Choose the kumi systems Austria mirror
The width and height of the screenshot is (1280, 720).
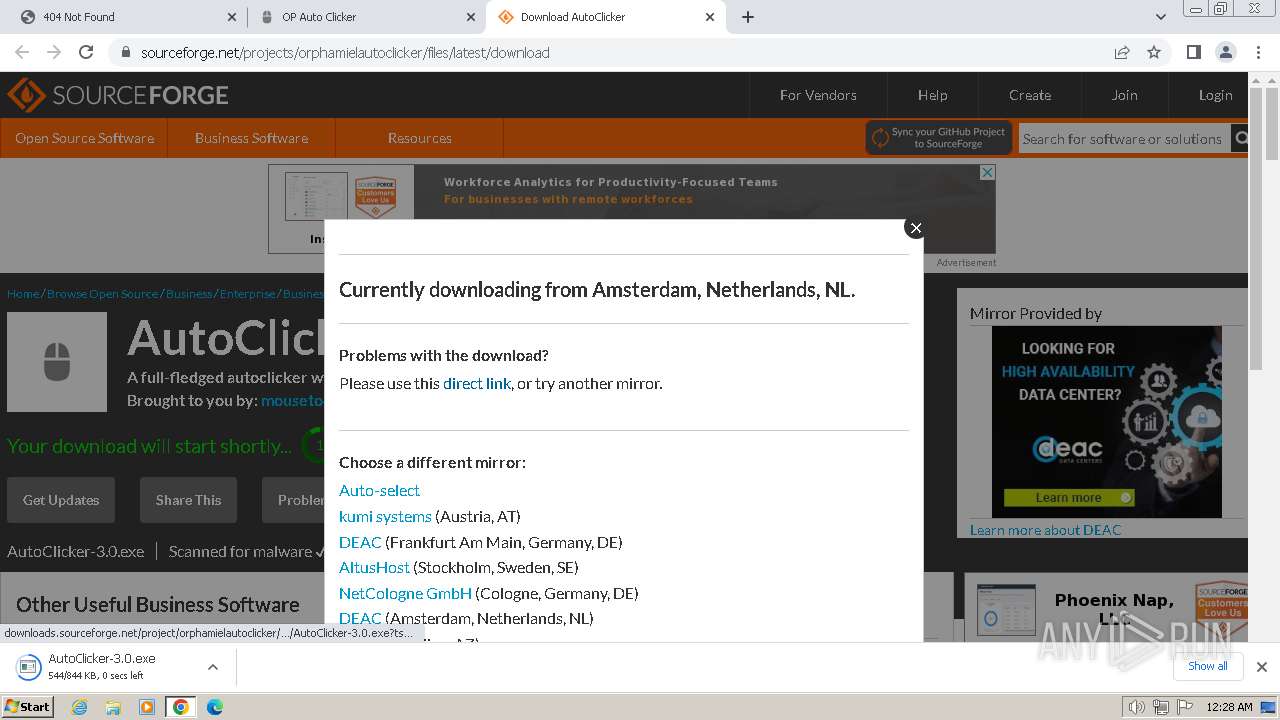(385, 516)
